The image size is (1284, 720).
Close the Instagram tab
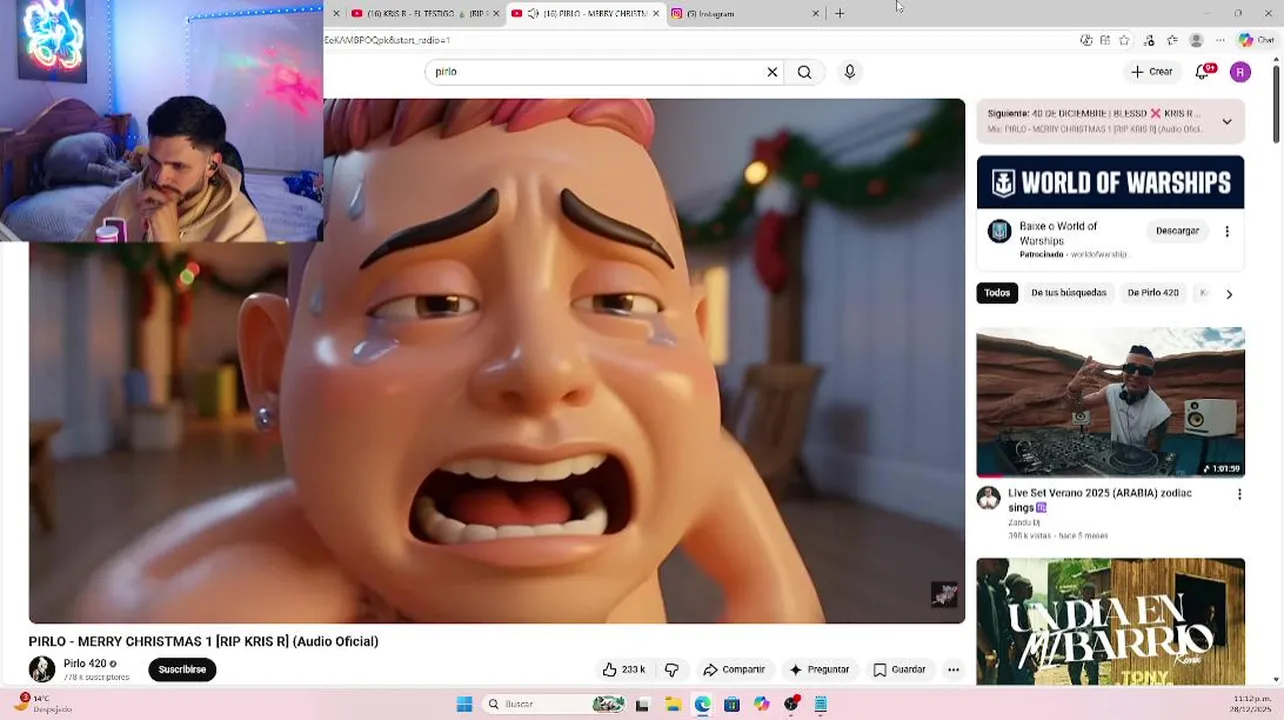815,13
